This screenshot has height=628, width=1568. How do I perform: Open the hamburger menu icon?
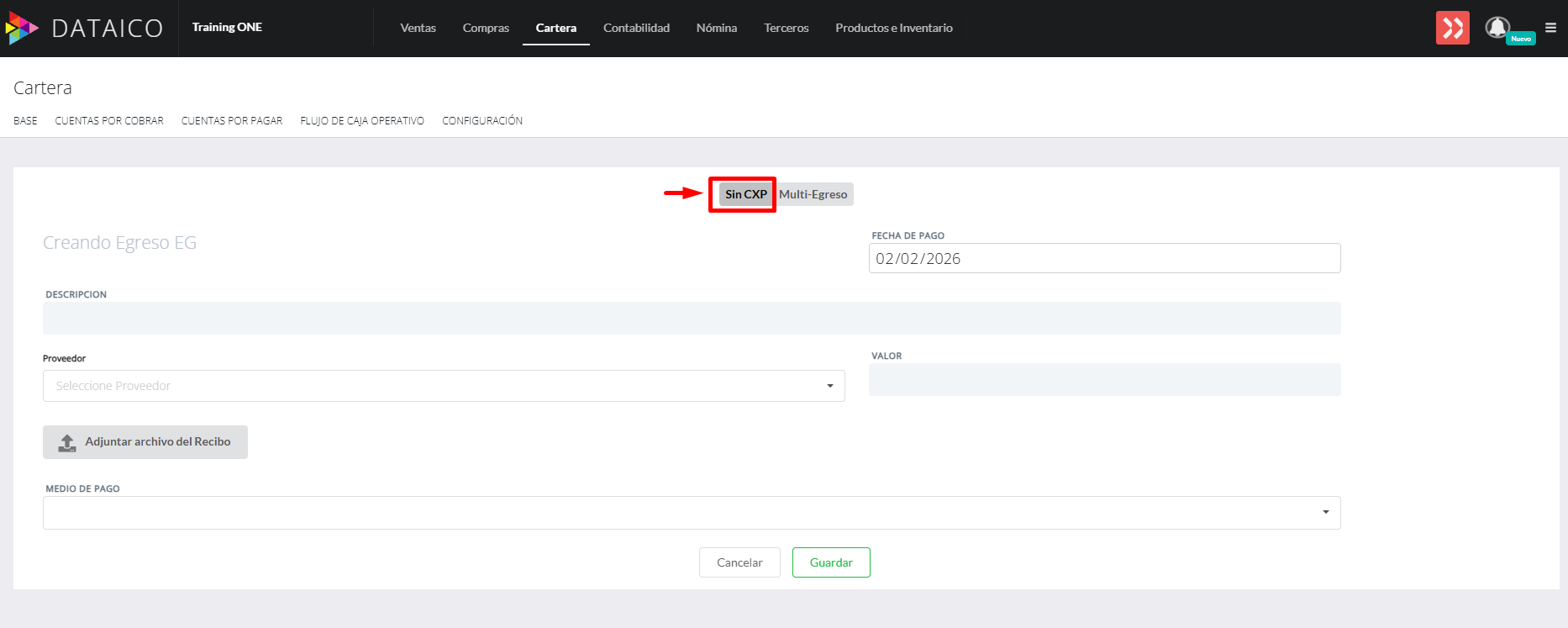click(x=1550, y=28)
